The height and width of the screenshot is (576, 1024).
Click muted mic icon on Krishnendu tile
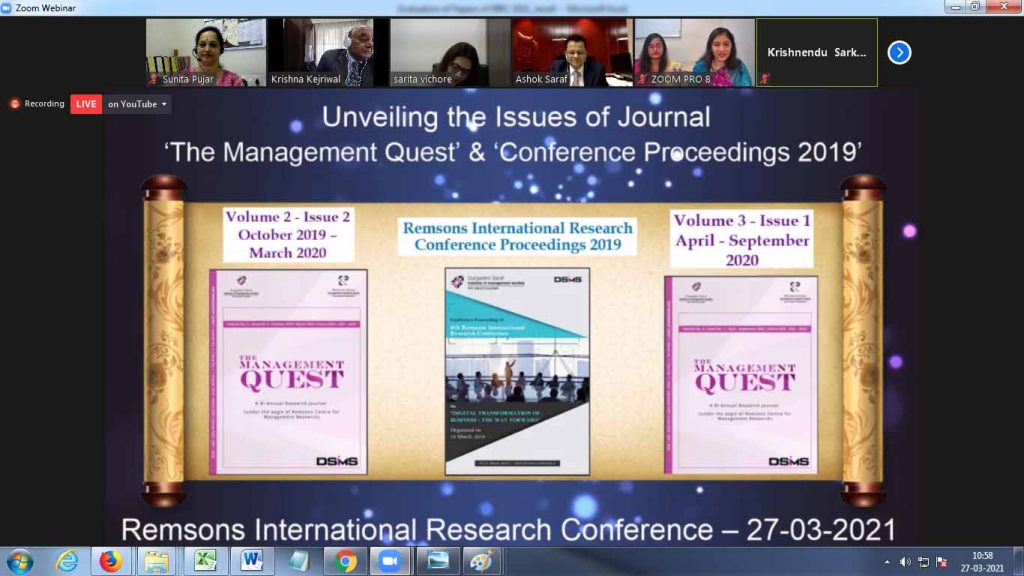click(x=765, y=79)
